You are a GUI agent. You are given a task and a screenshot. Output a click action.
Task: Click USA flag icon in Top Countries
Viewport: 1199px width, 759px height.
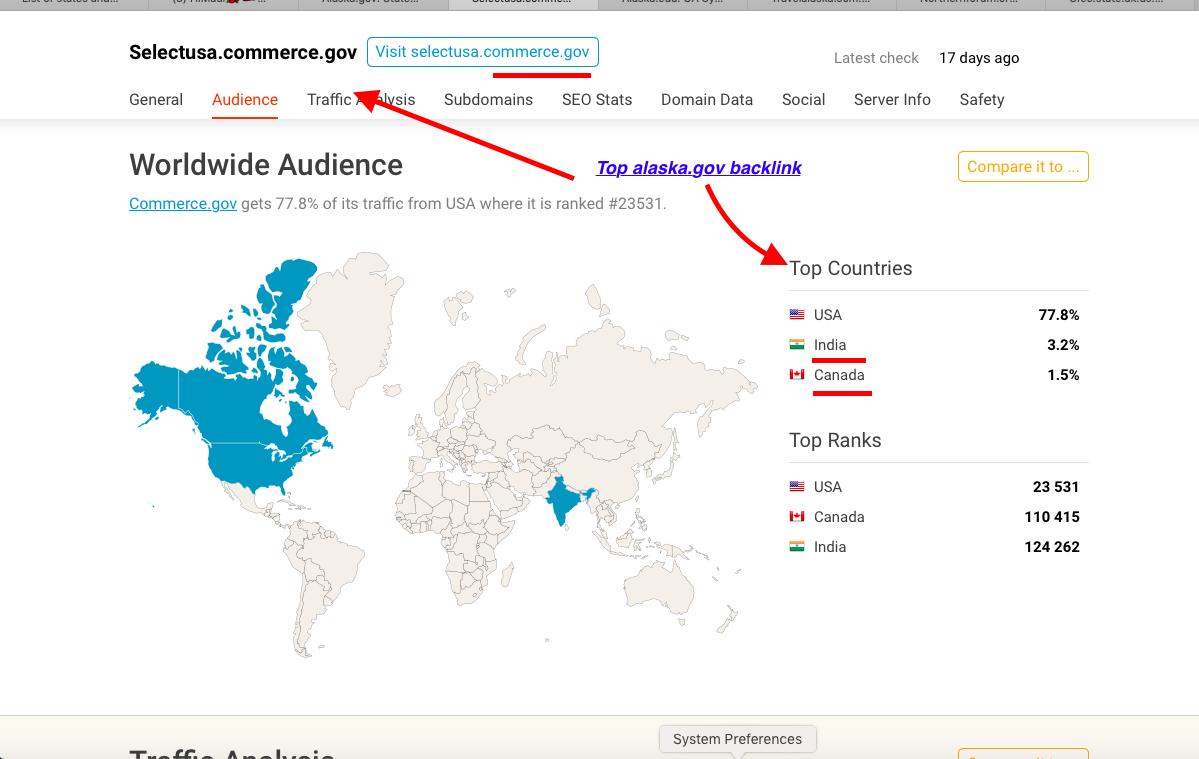coord(797,314)
